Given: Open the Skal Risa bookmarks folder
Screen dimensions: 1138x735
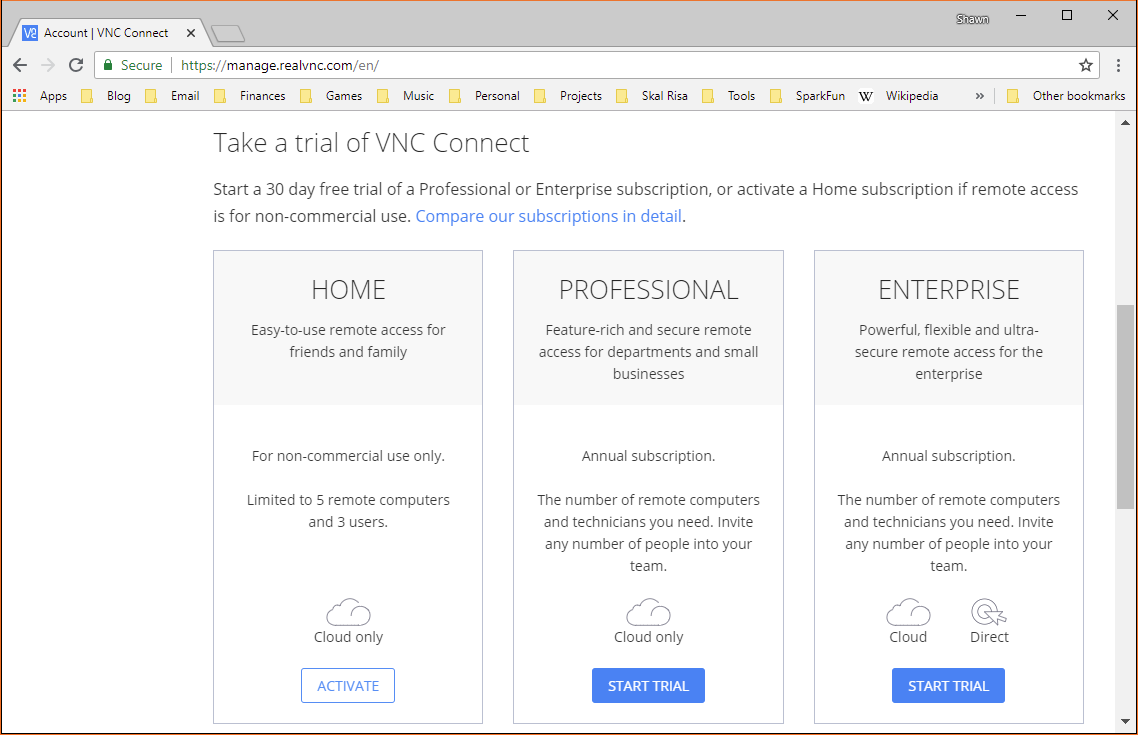Looking at the screenshot, I should pyautogui.click(x=652, y=96).
